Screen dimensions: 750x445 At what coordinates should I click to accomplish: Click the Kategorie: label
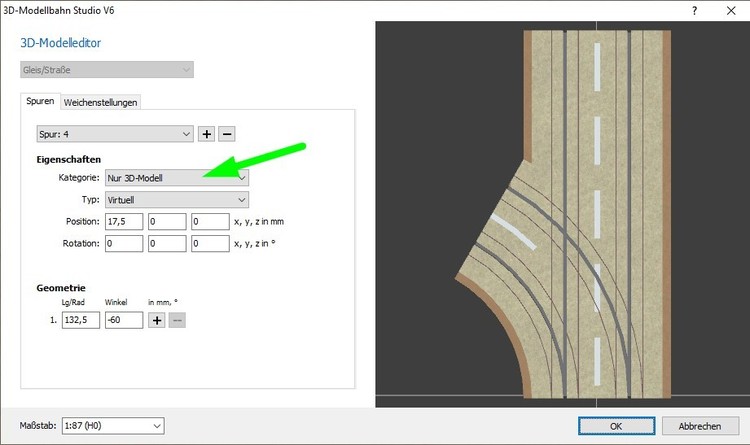79,178
